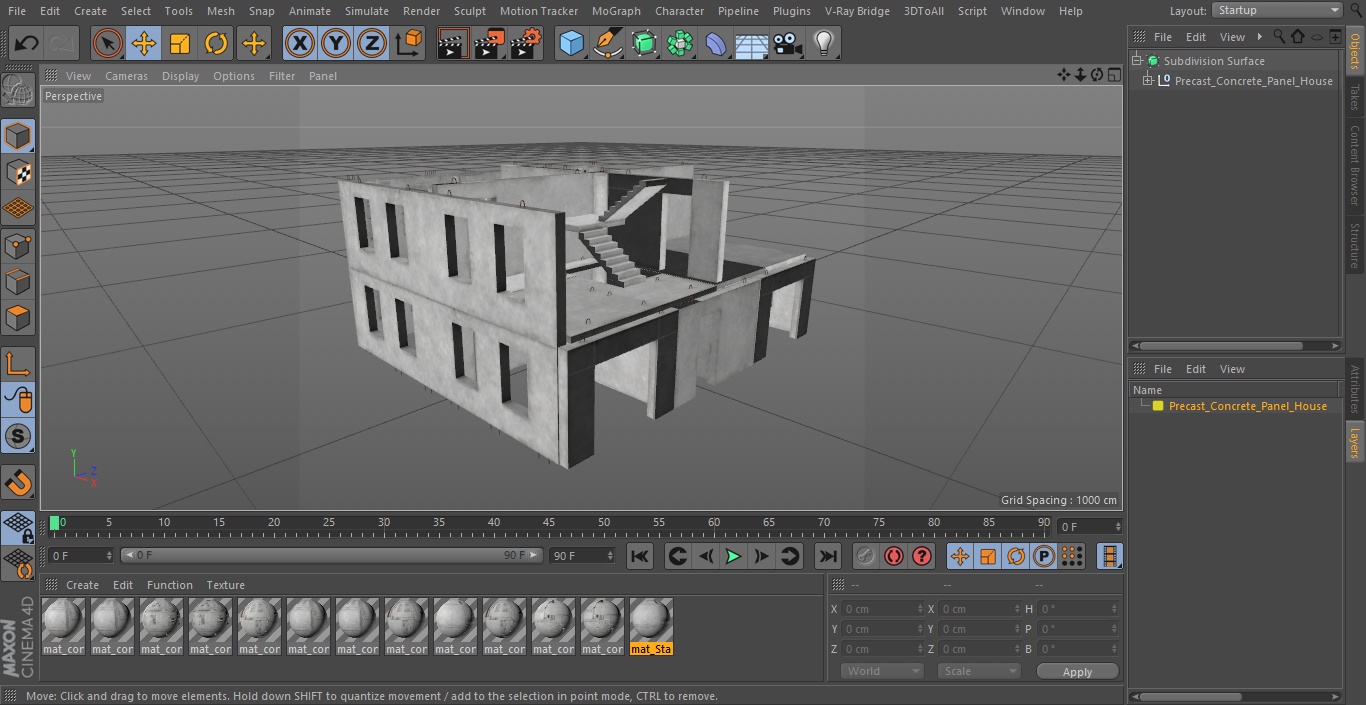The width and height of the screenshot is (1366, 705).
Task: Activate the Scale tool
Action: coord(180,44)
